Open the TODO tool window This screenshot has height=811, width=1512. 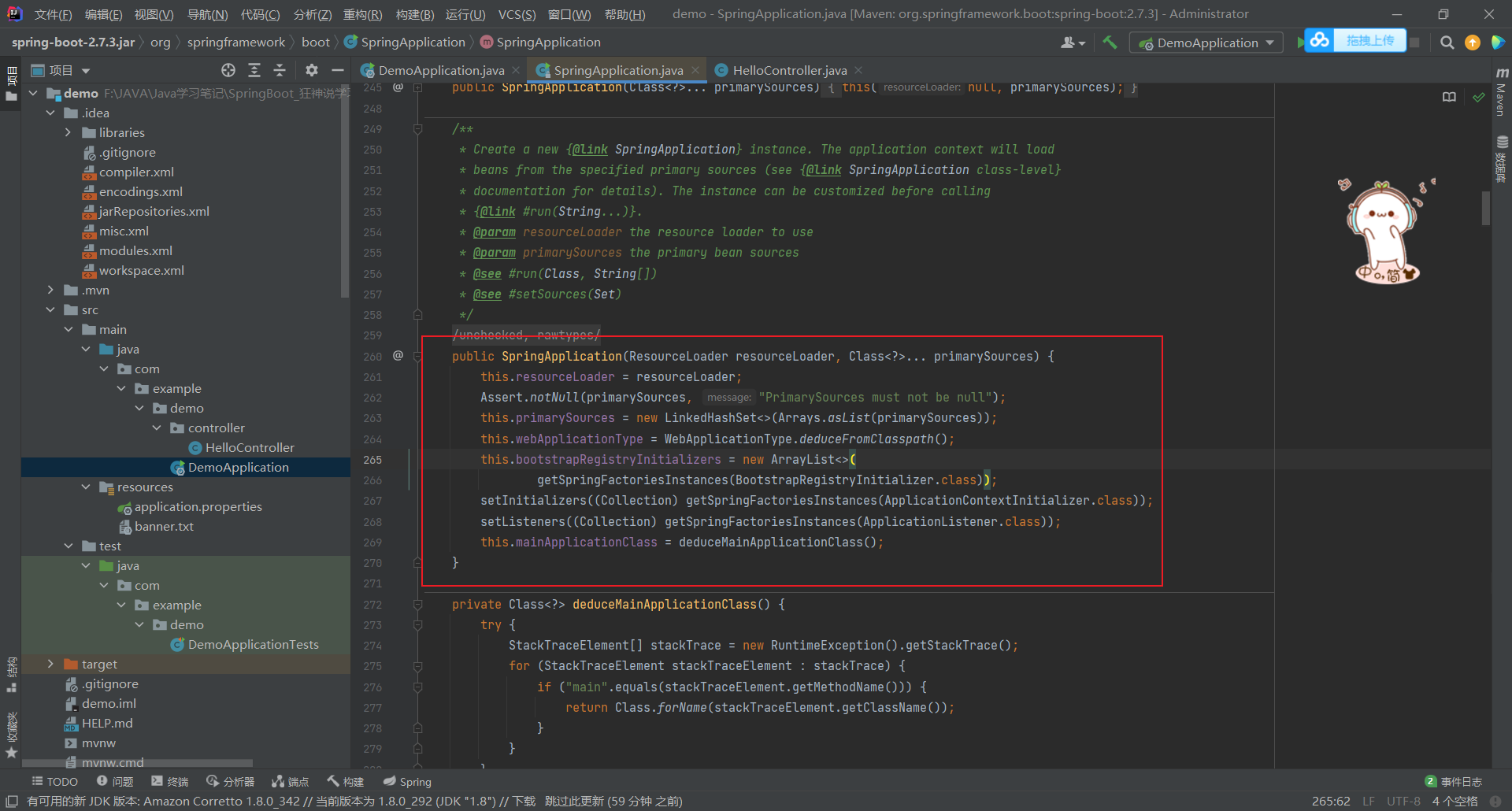pos(54,781)
